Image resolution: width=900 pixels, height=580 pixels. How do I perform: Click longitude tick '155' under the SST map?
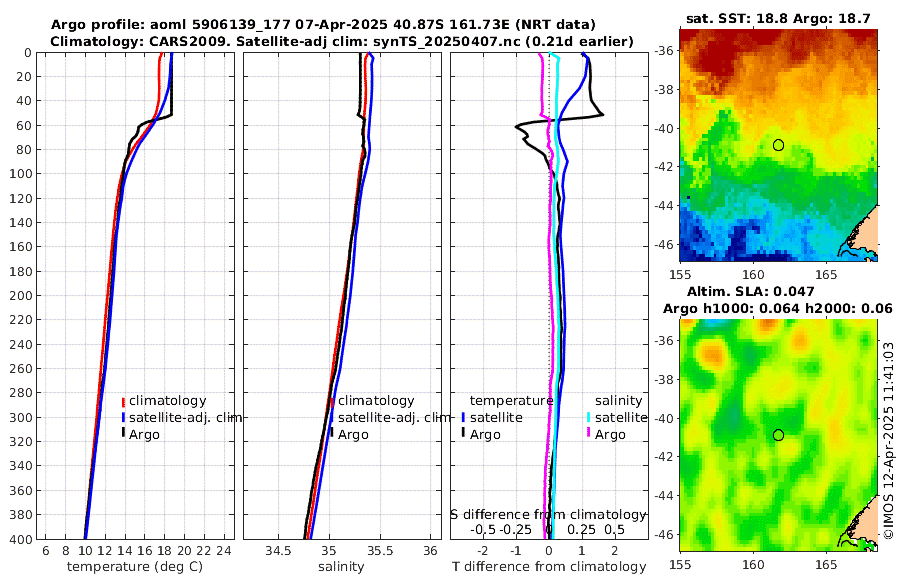[680, 275]
